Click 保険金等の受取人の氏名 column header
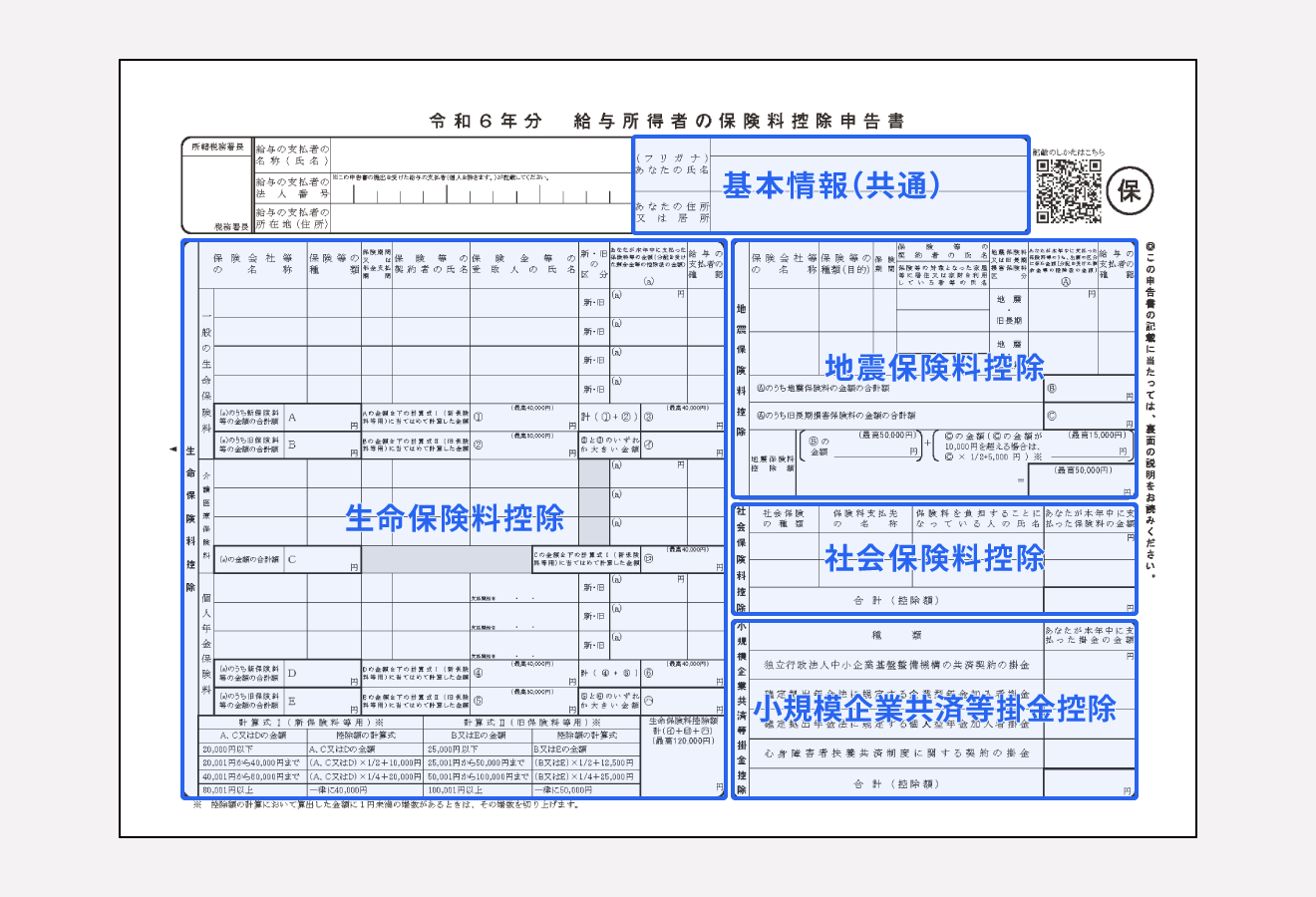The image size is (1316, 897). [x=524, y=264]
